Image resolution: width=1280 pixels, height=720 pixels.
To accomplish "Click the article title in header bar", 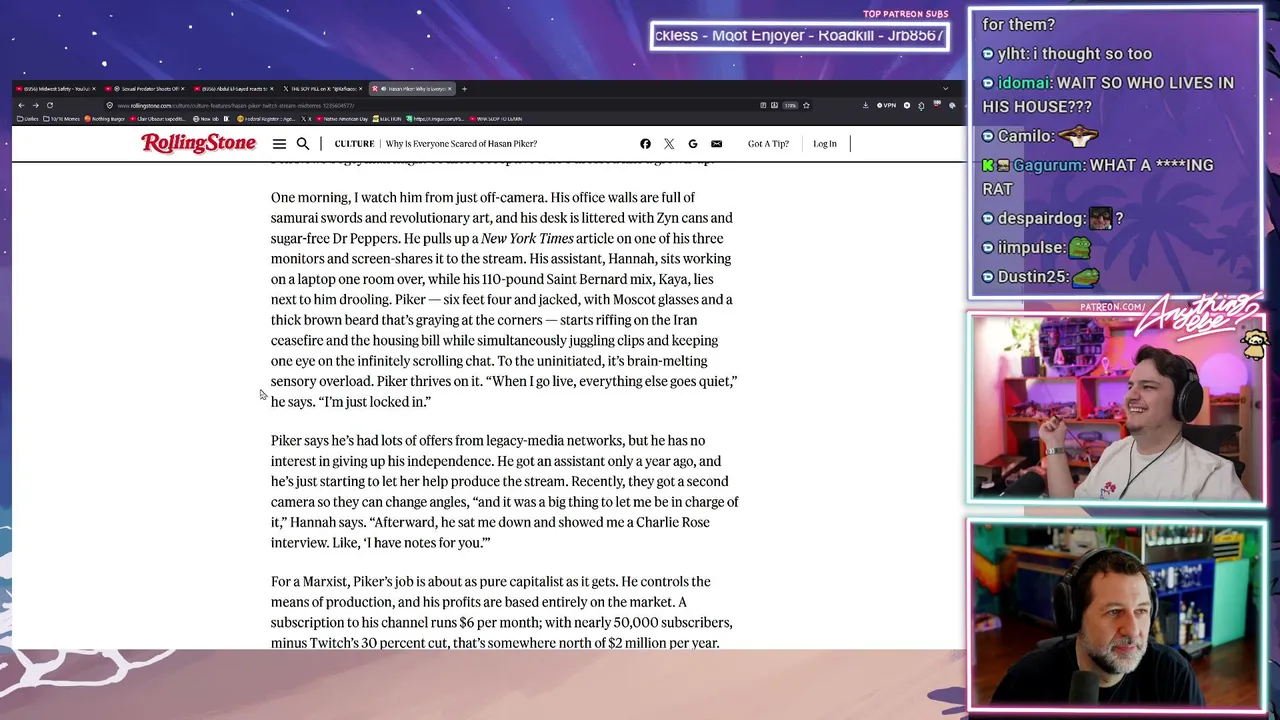I will tap(461, 144).
